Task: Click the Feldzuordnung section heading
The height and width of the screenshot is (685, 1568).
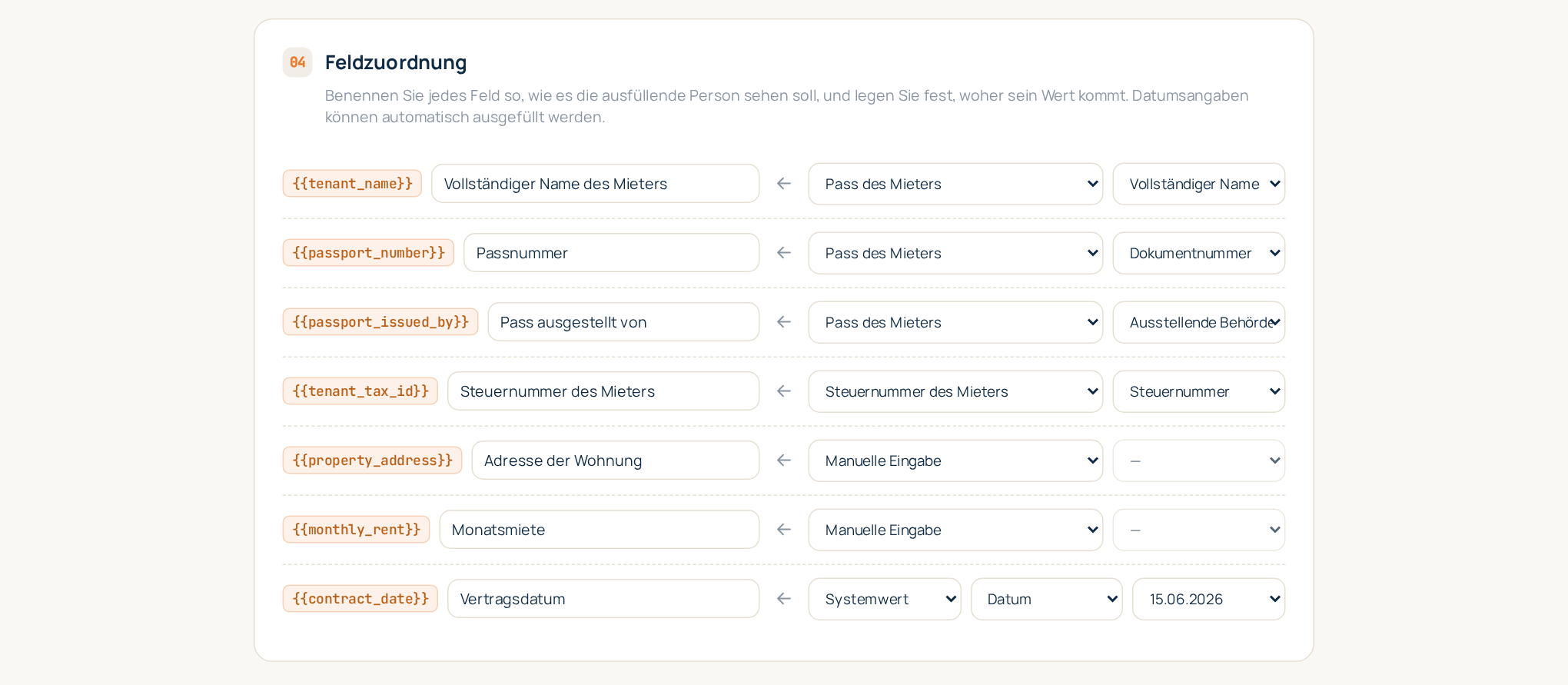Action: 396,62
